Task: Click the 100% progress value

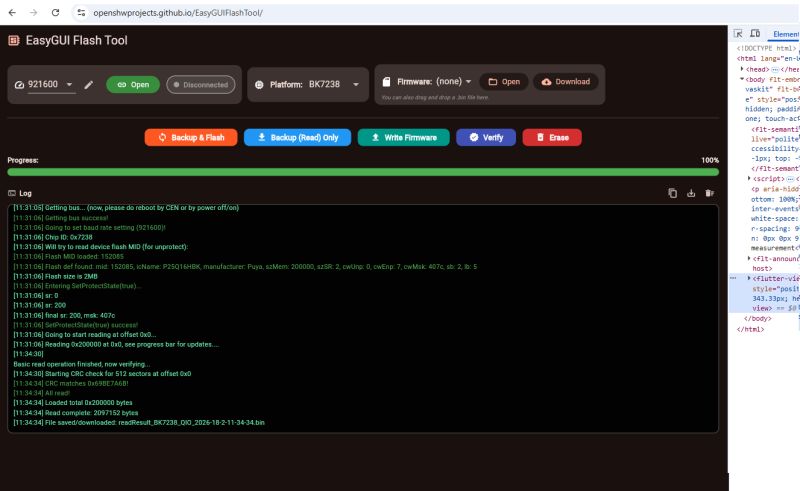Action: click(710, 160)
